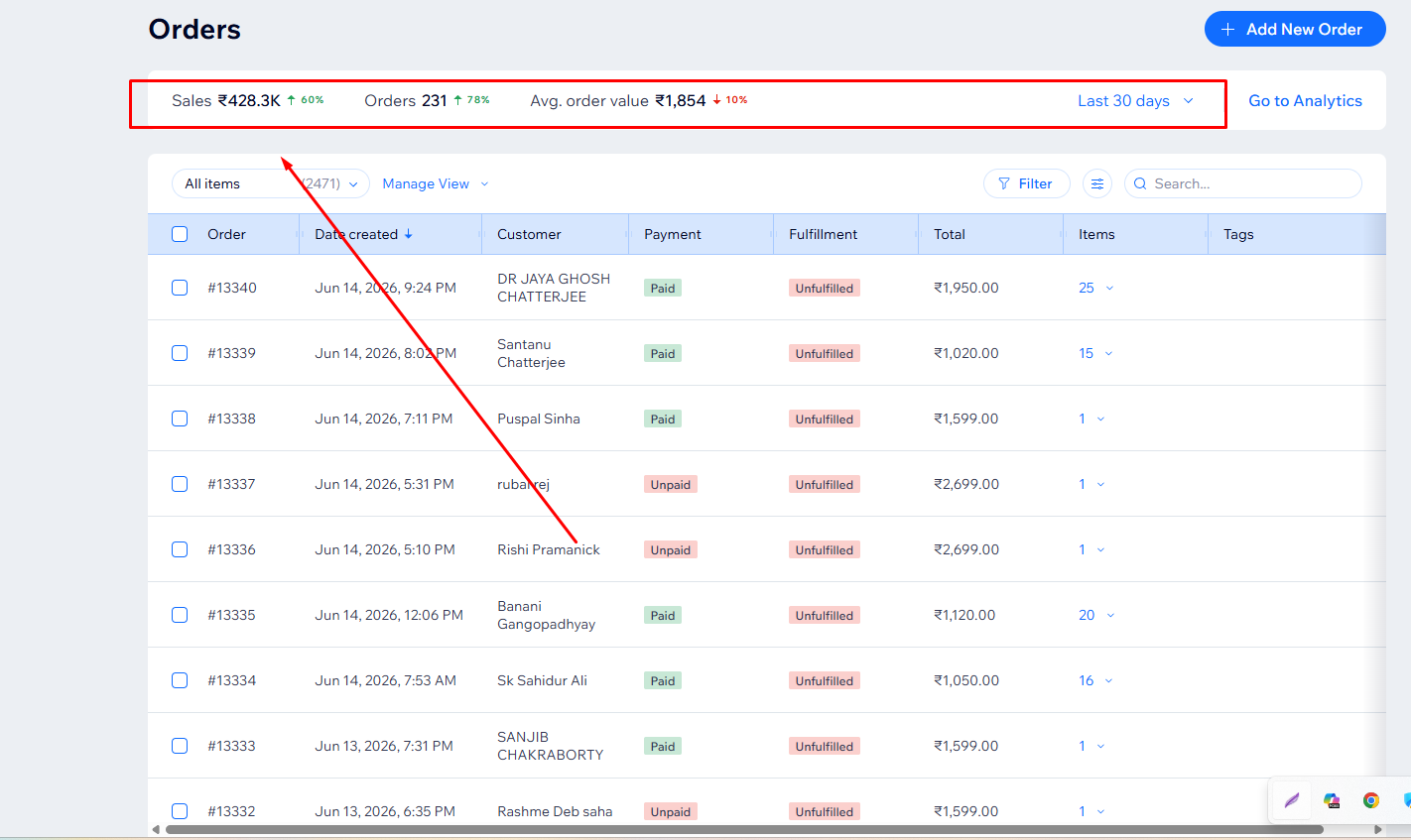The image size is (1411, 840).
Task: Click the Unfulfilled badge for order #13333
Action: point(825,746)
